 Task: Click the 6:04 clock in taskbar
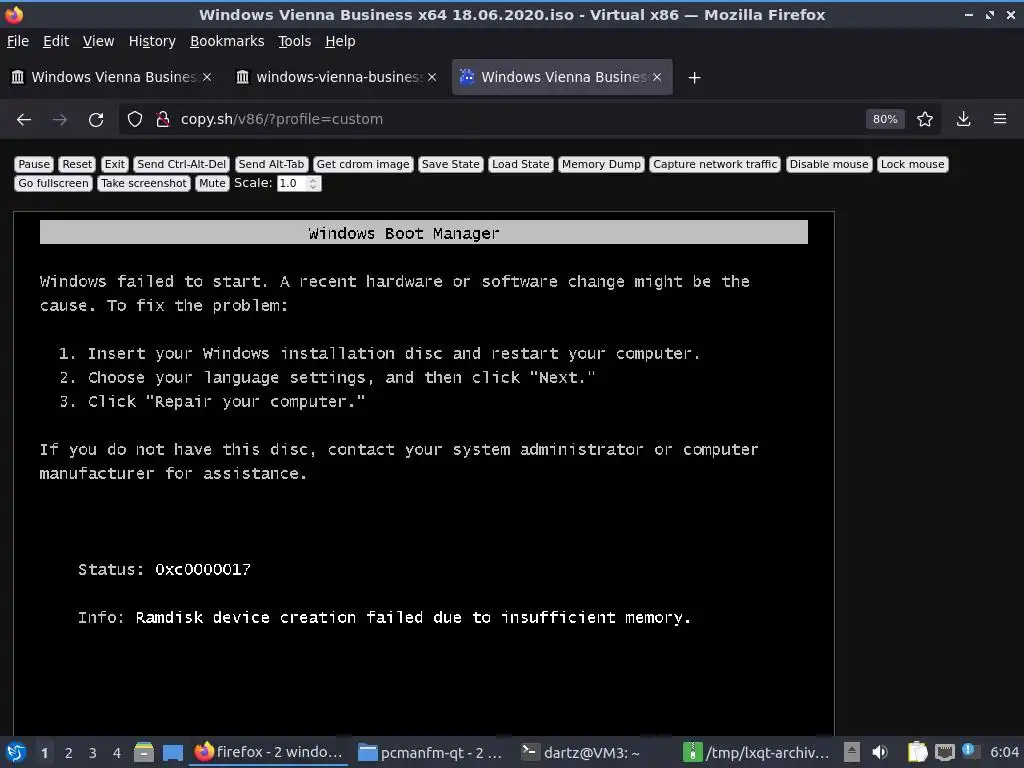pos(1004,752)
